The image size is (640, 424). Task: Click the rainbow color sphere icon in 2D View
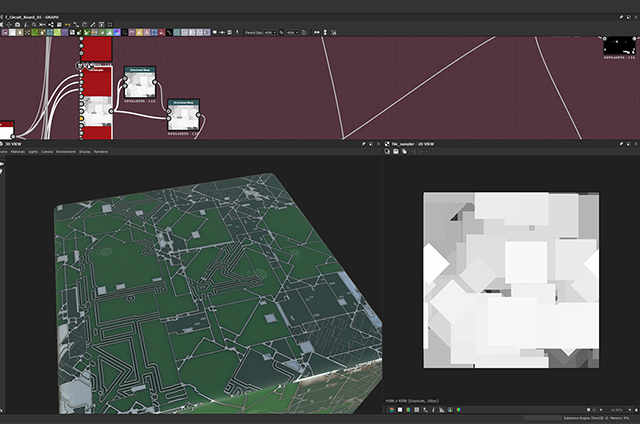tap(458, 410)
